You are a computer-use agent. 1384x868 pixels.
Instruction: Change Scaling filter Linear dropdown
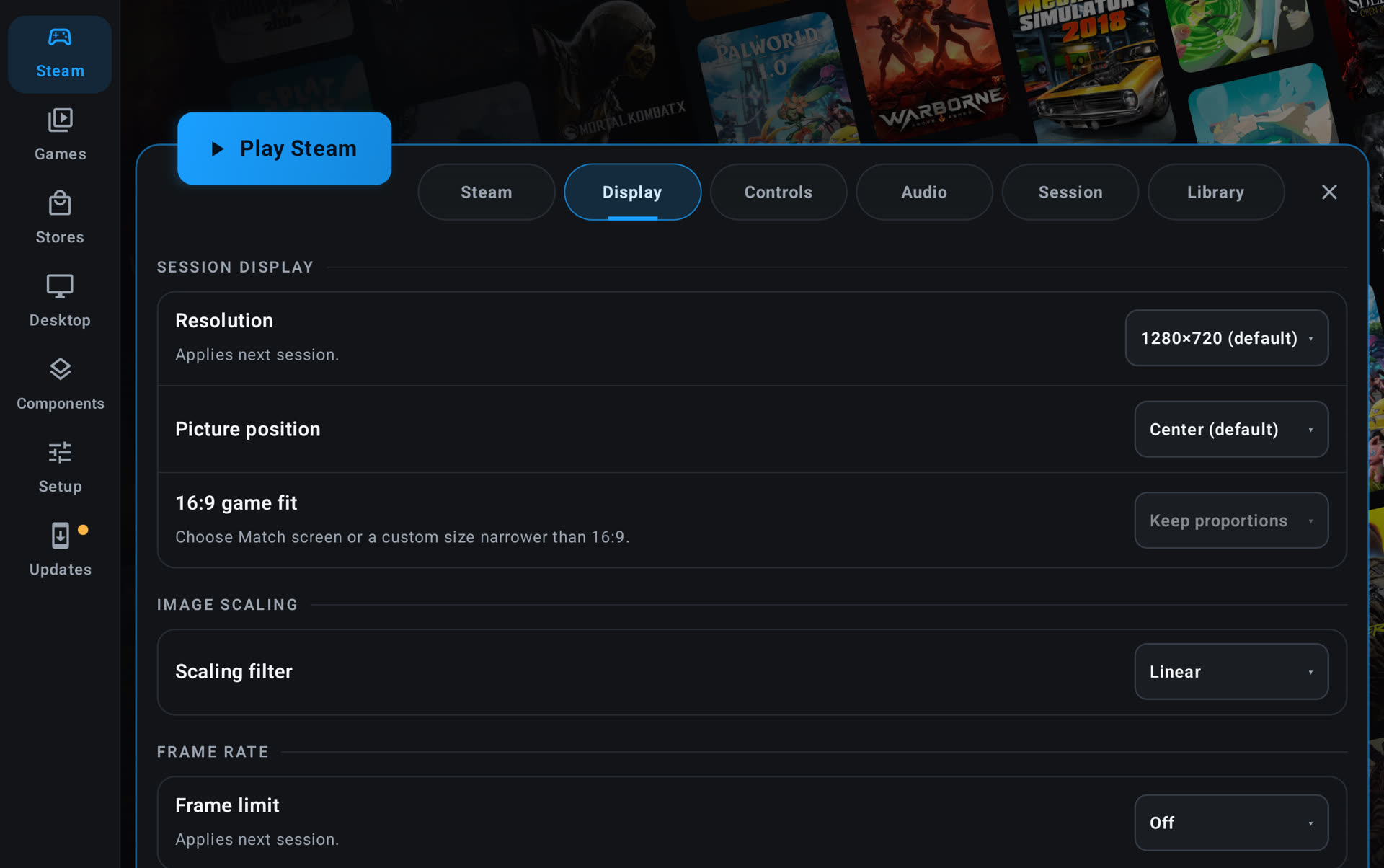click(1230, 671)
